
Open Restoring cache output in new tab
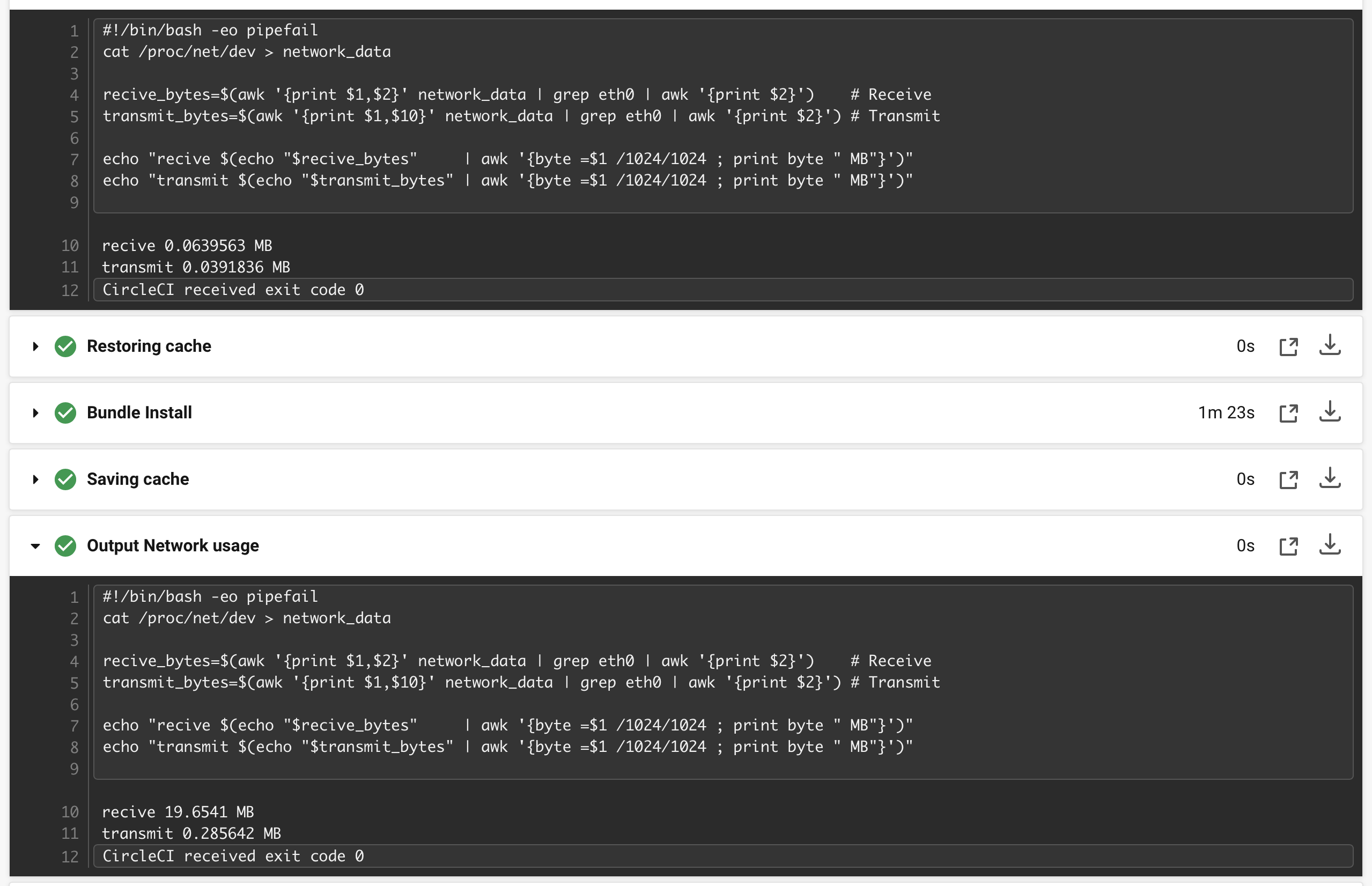tap(1288, 347)
